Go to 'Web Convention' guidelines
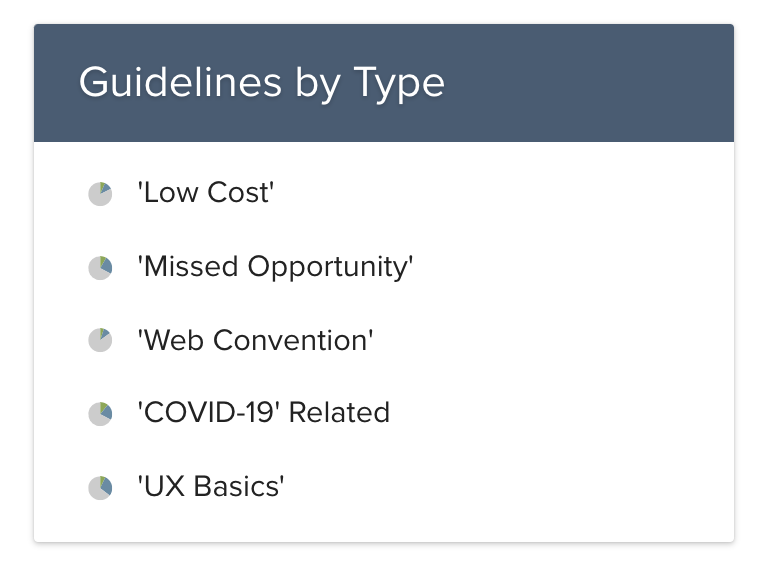Image resolution: width=764 pixels, height=576 pixels. [255, 340]
